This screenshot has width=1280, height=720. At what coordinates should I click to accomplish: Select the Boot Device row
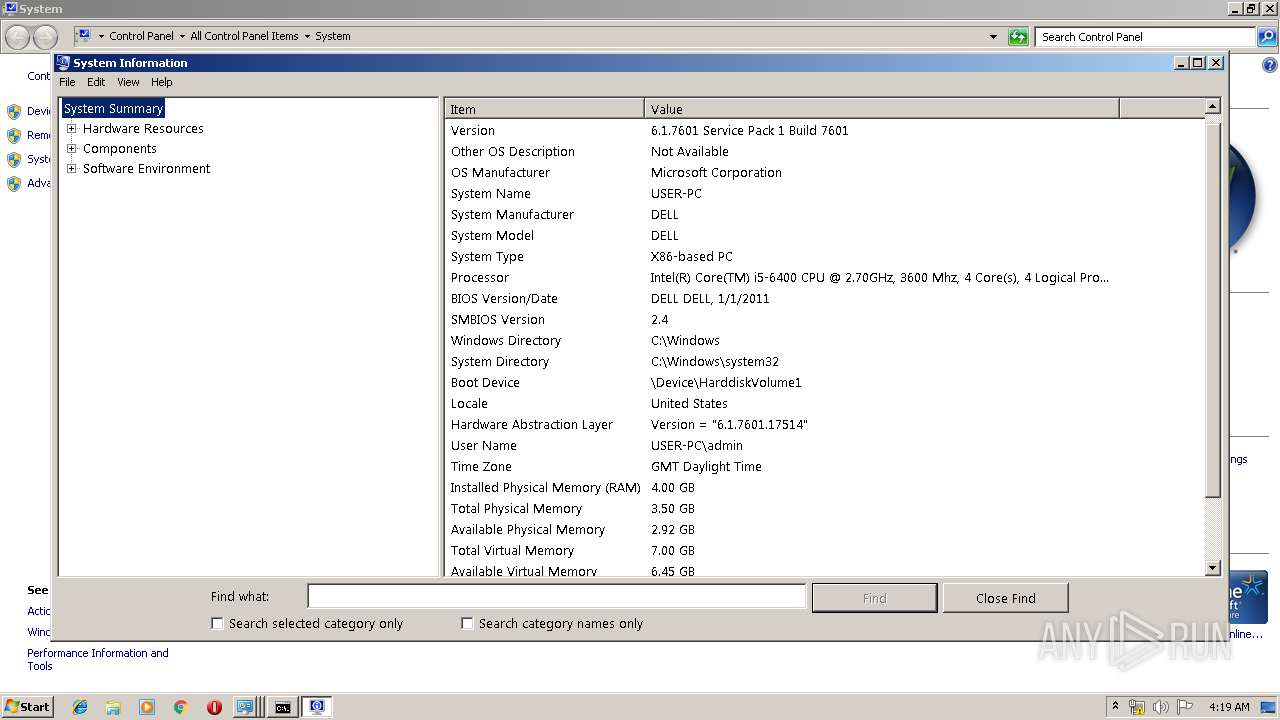pos(825,382)
